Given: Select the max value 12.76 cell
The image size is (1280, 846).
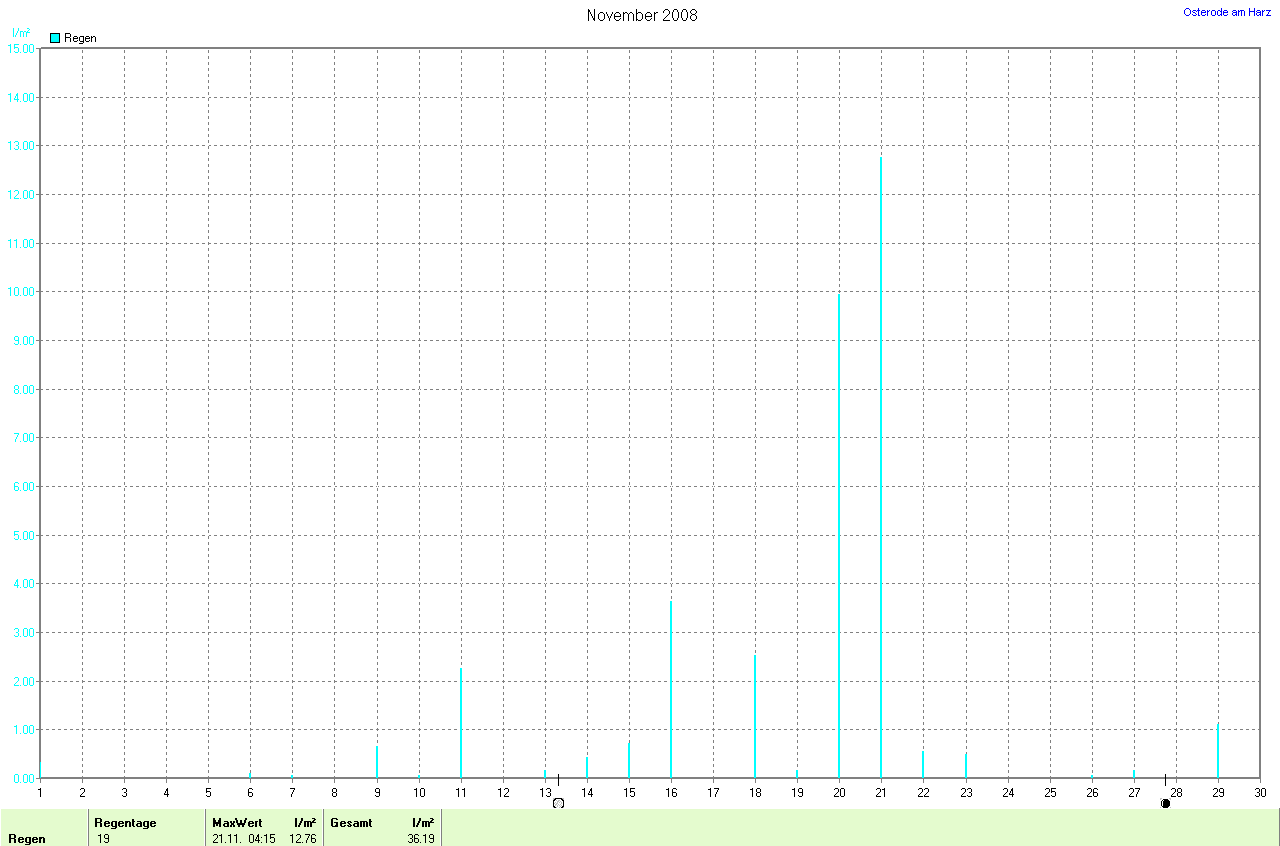Looking at the screenshot, I should click(302, 838).
